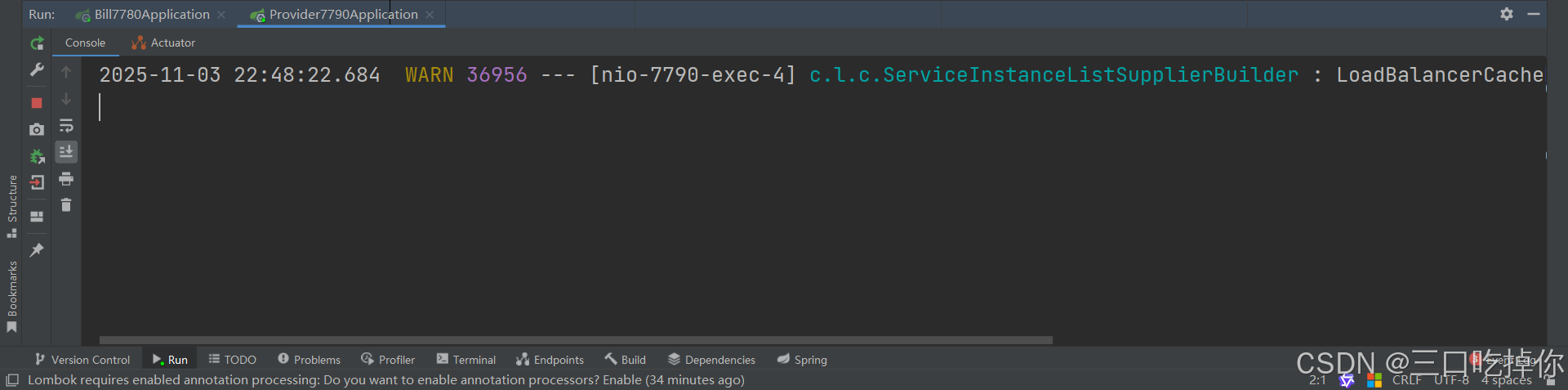Open the Version Control tool window

point(82,360)
